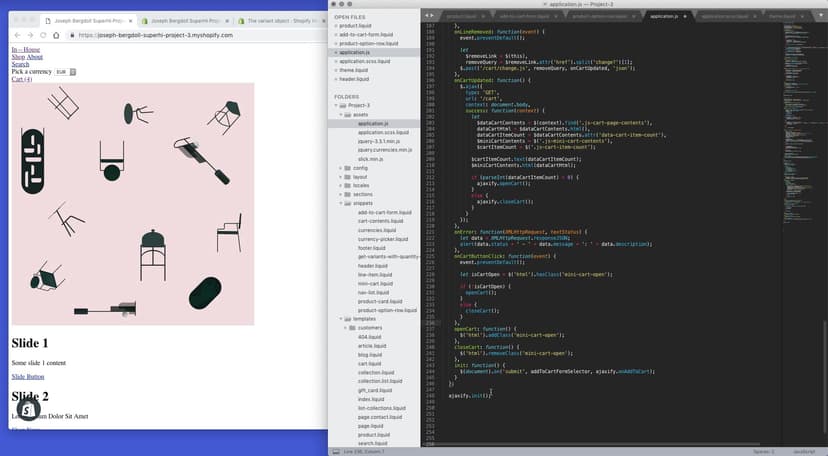Open the Cart (4) link

(22, 79)
